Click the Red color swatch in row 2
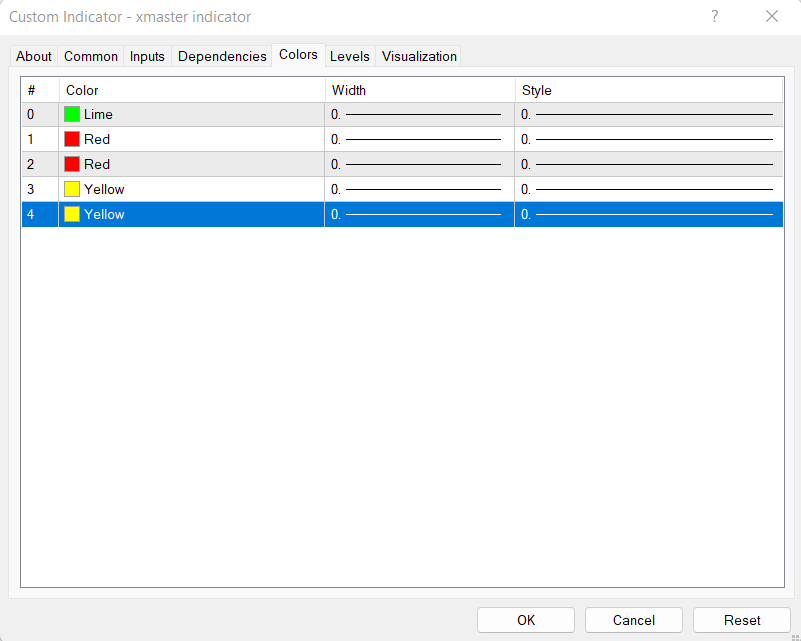The height and width of the screenshot is (641, 801). 72,164
